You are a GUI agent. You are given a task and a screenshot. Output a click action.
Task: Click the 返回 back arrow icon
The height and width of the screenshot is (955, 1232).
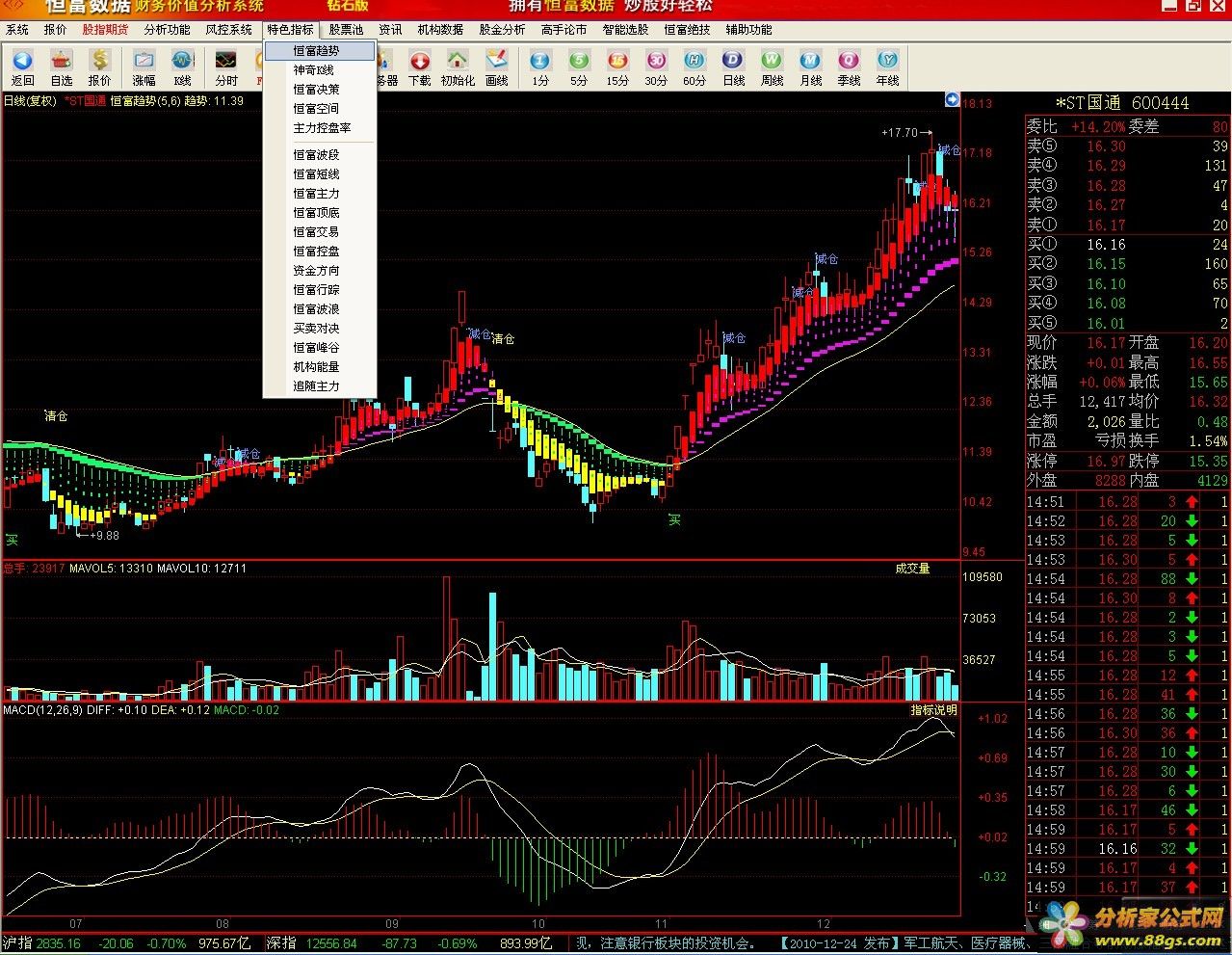(22, 61)
